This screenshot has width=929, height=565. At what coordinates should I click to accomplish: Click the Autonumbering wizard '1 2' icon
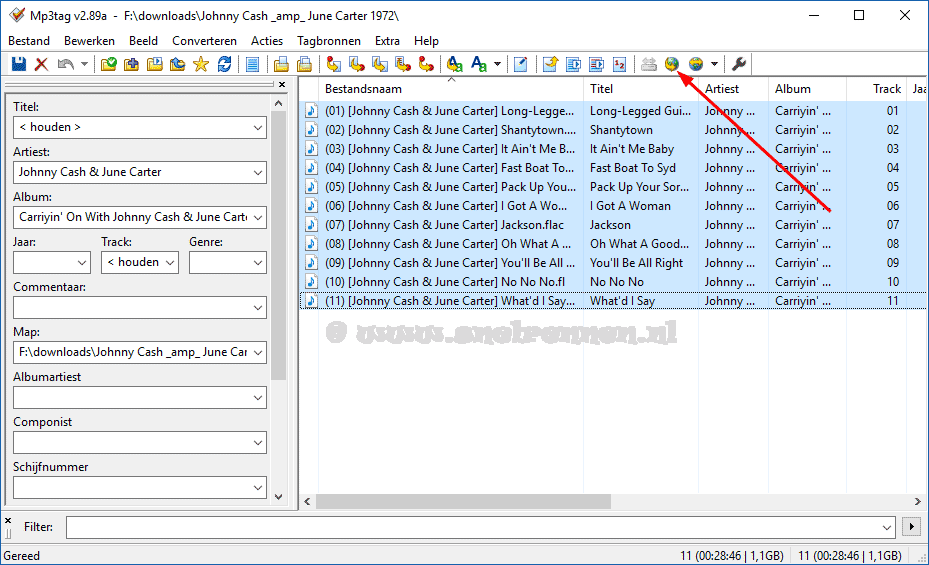click(620, 64)
